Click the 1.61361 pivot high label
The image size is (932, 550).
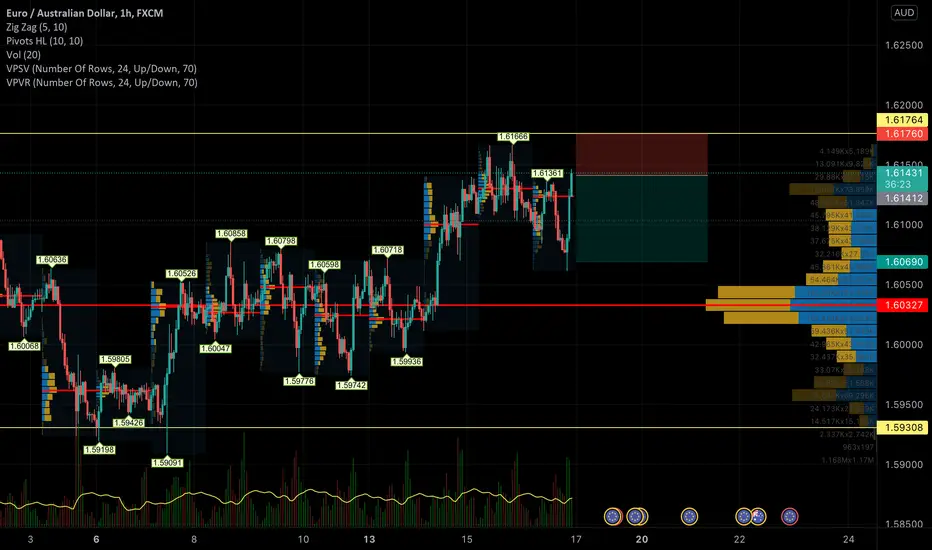pyautogui.click(x=547, y=174)
